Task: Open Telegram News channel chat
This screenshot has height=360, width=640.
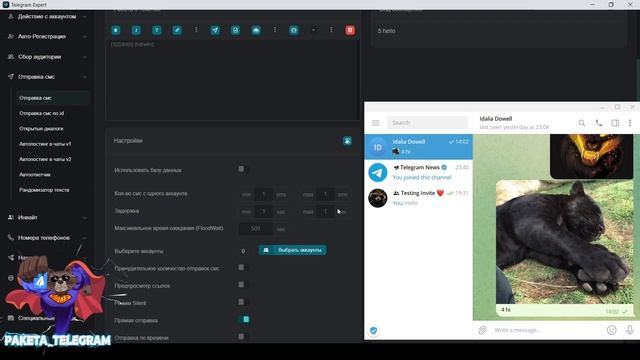Action: [x=418, y=172]
